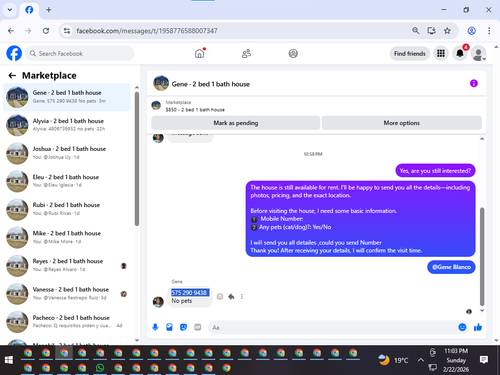Open the GIF picker icon
Image resolution: width=500 pixels, height=375 pixels.
(198, 327)
